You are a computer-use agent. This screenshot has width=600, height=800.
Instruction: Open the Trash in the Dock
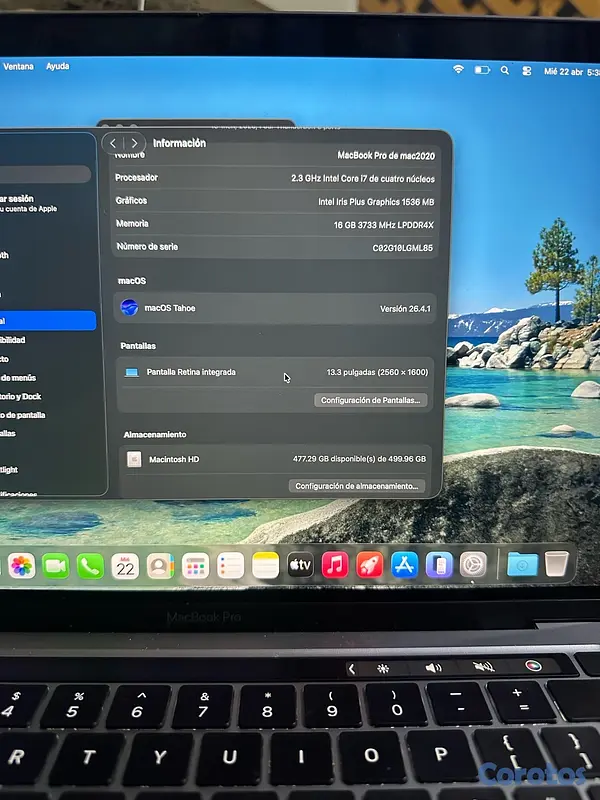coord(557,564)
